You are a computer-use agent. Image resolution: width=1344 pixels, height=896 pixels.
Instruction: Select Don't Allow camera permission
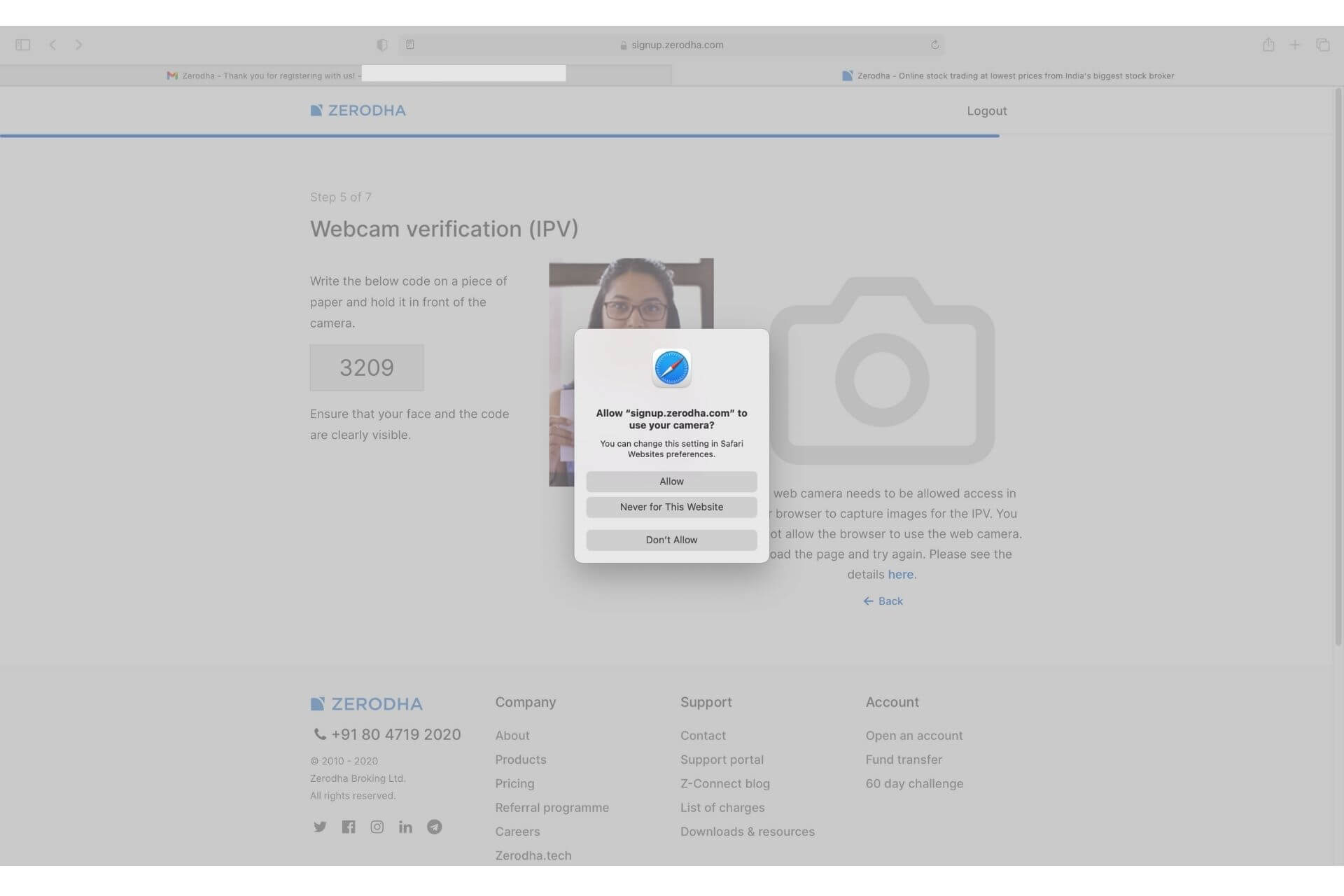click(671, 539)
